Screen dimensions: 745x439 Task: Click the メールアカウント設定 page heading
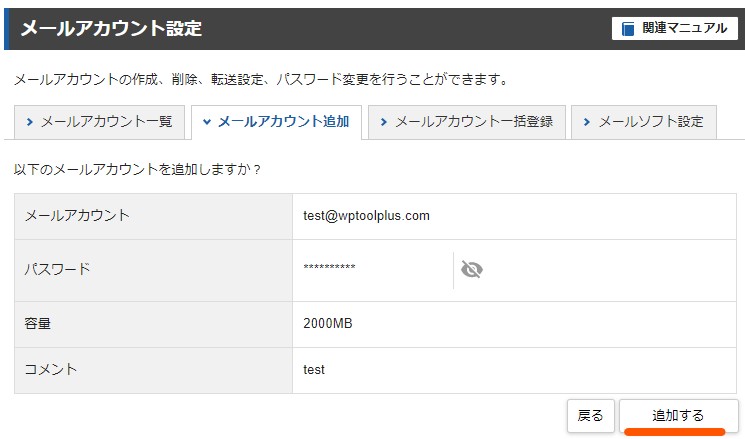(112, 29)
